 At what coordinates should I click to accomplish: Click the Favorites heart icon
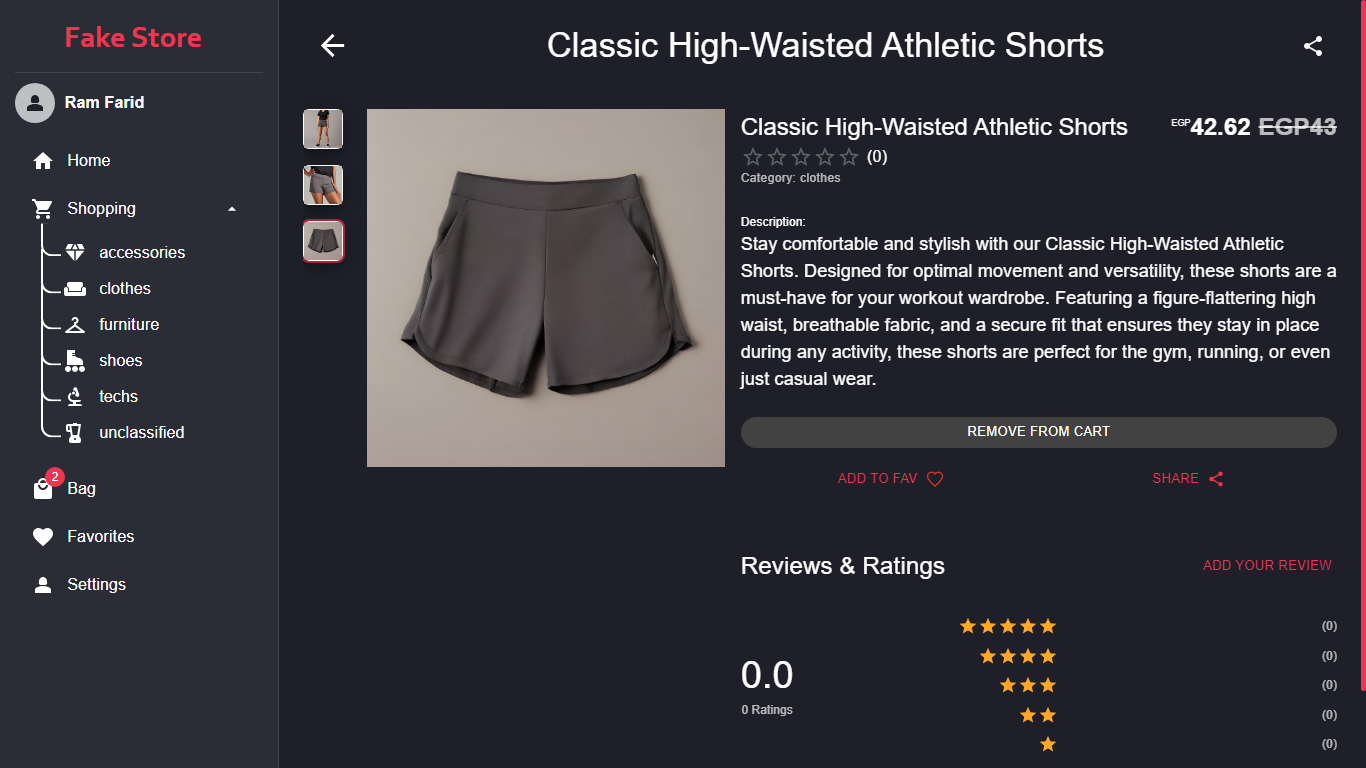click(x=43, y=537)
